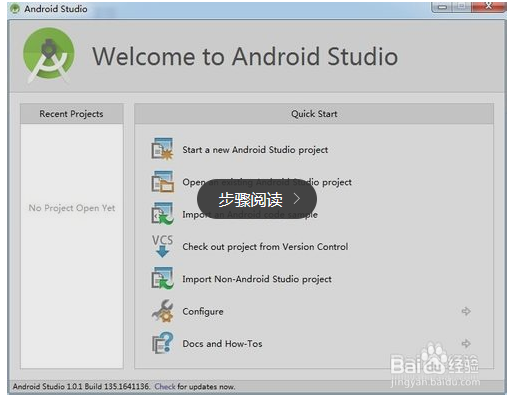Expand the Configure submenu arrow

point(466,311)
